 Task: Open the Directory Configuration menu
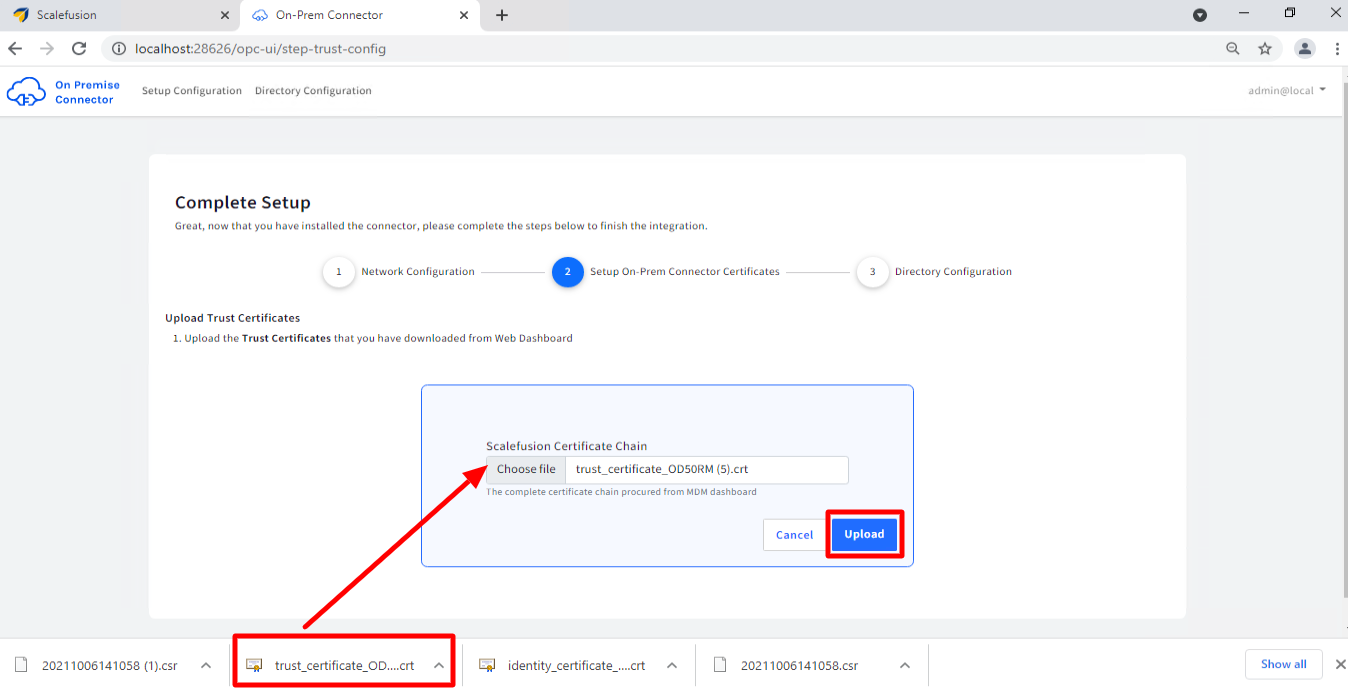[313, 91]
